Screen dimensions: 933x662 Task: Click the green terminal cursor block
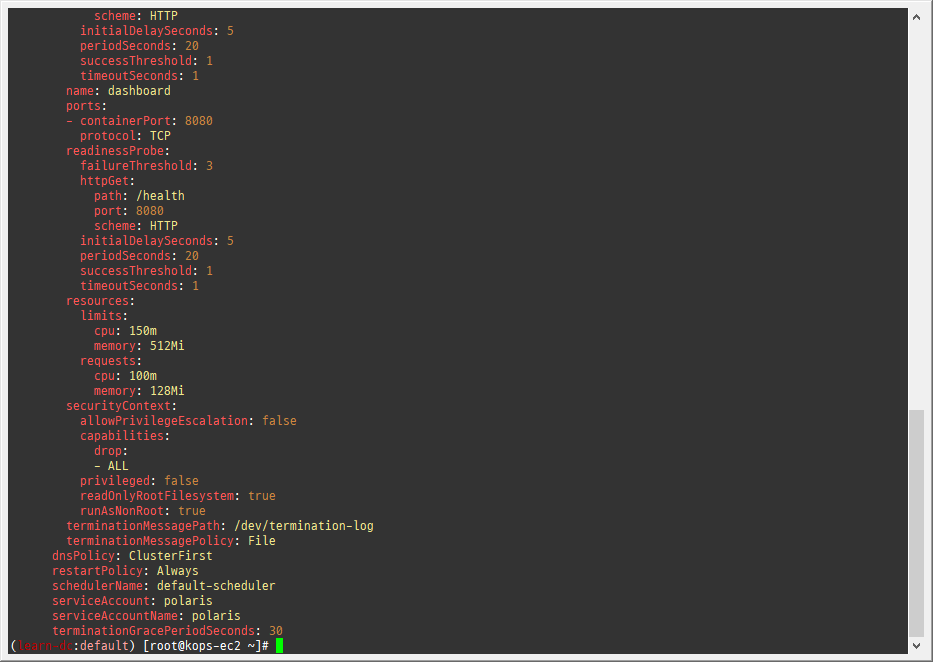[279, 645]
